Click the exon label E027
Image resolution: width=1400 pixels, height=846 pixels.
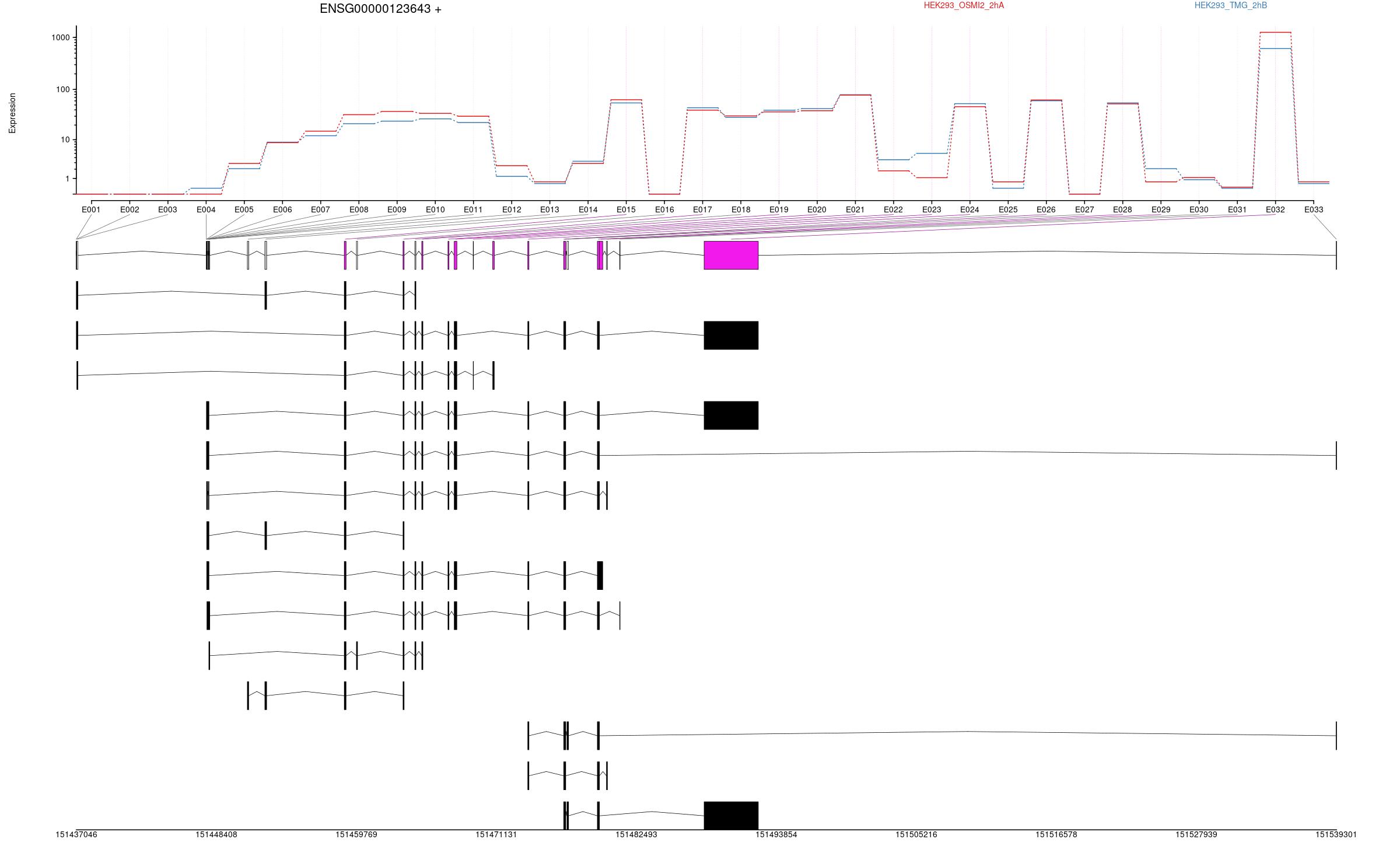(1084, 209)
